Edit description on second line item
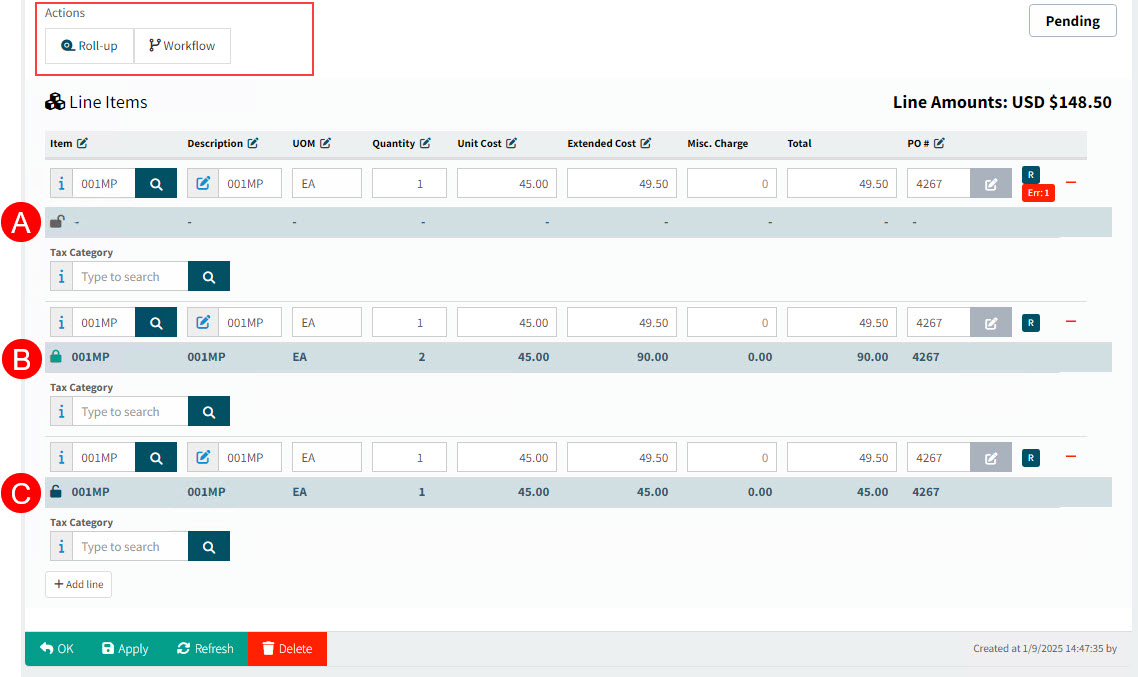 pos(203,322)
